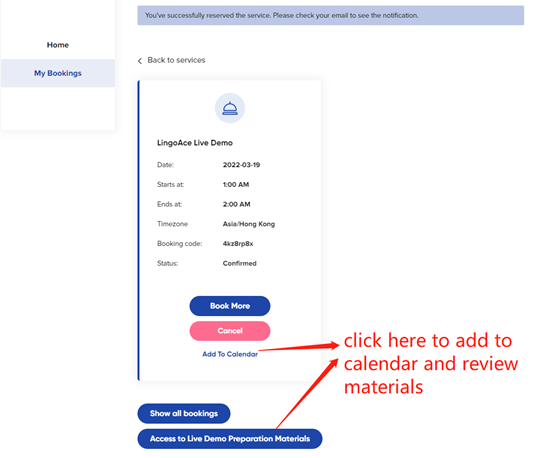Click the back chevron arrow icon
Viewport: 554px width, 458px height.
pyautogui.click(x=140, y=61)
